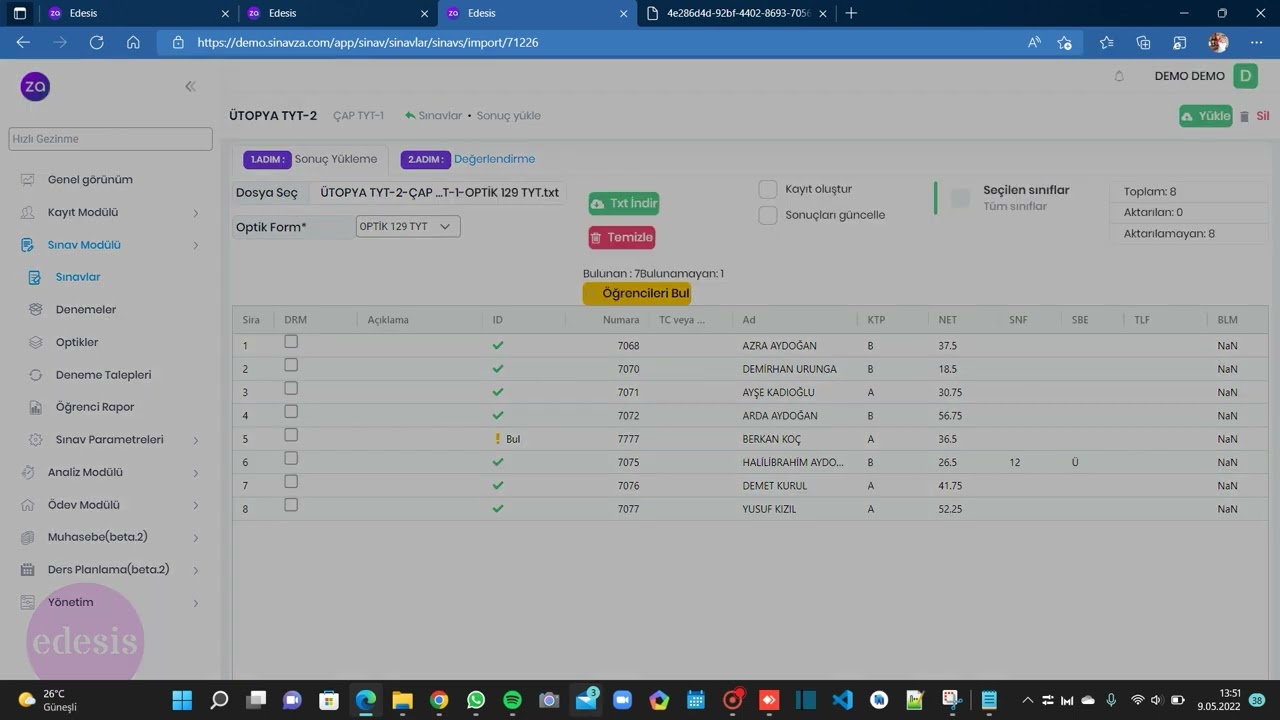Click the Sil delete button
Screen dimensions: 1280x720
(x=1254, y=116)
